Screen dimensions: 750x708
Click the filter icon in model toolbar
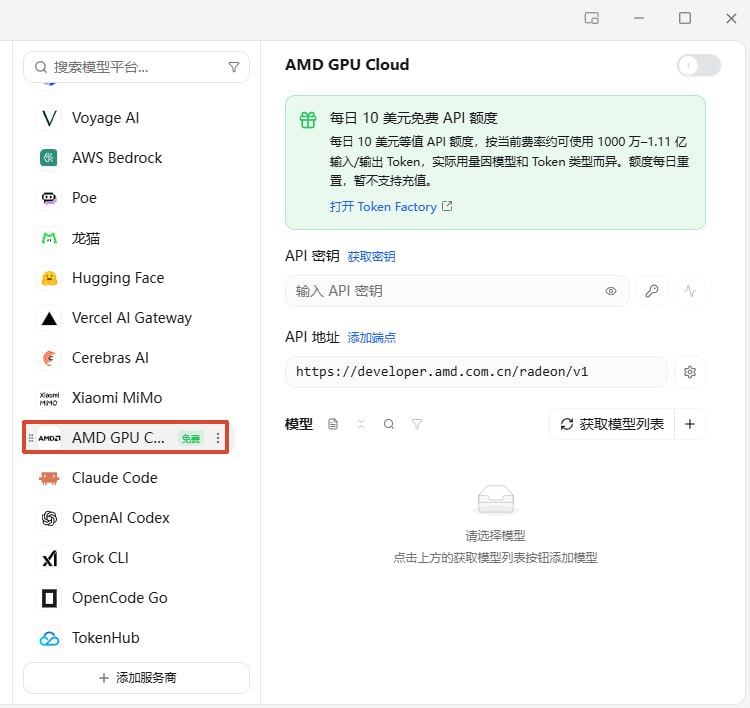pos(417,424)
